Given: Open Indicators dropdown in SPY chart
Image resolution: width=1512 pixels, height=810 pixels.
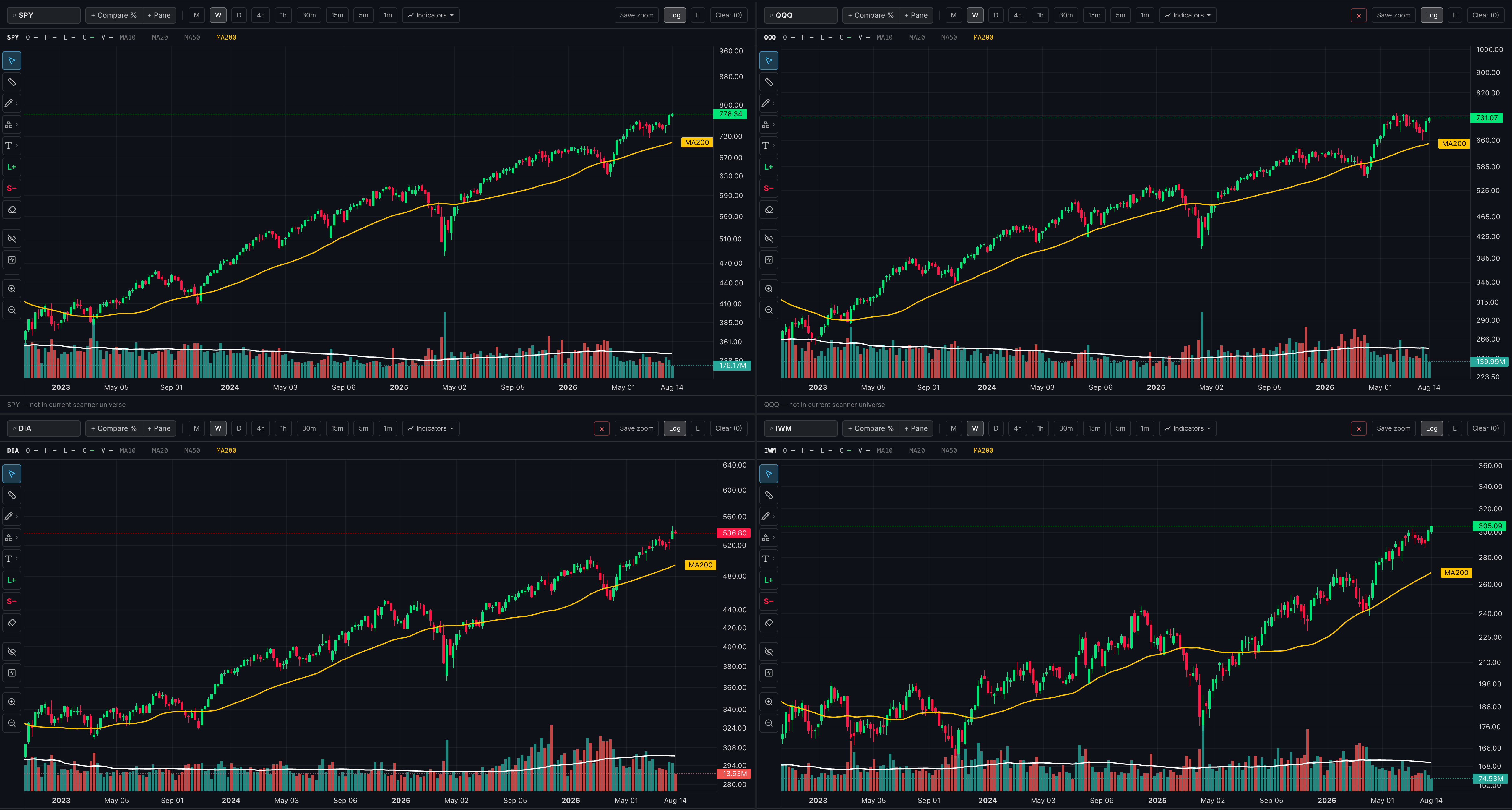Looking at the screenshot, I should [x=431, y=15].
